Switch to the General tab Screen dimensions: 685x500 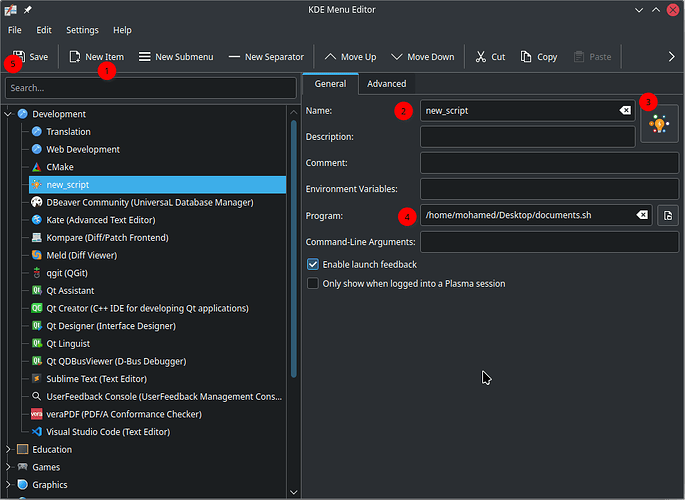pos(330,84)
